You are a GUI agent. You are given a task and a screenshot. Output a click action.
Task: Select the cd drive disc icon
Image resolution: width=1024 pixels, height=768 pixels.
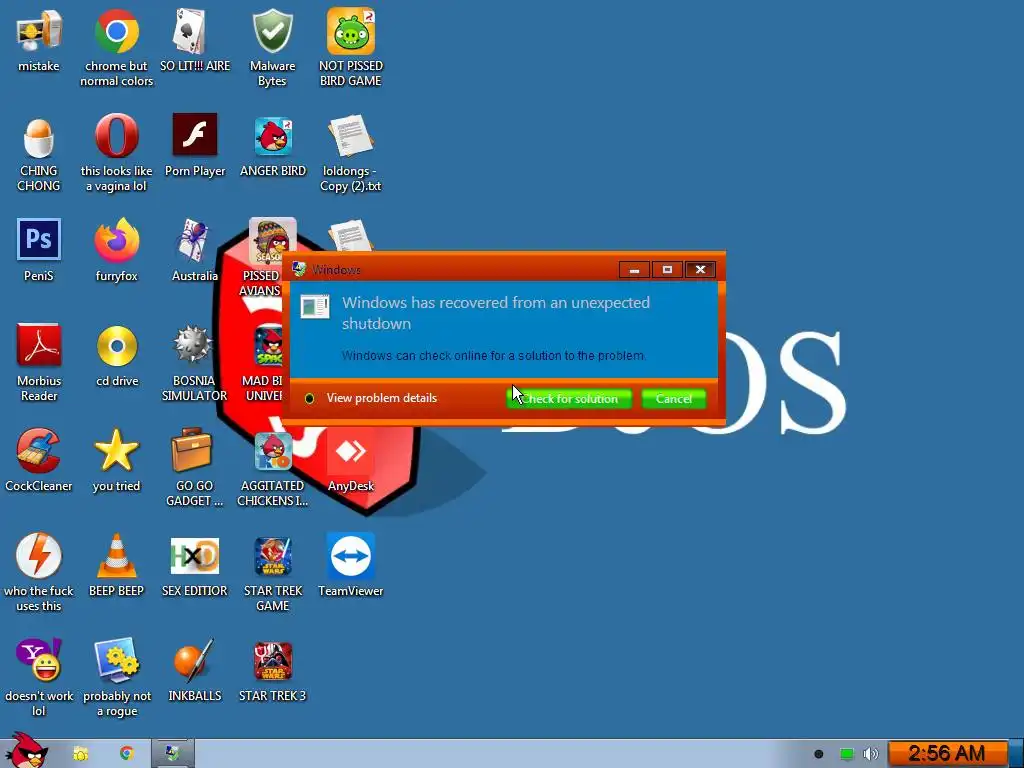(116, 345)
